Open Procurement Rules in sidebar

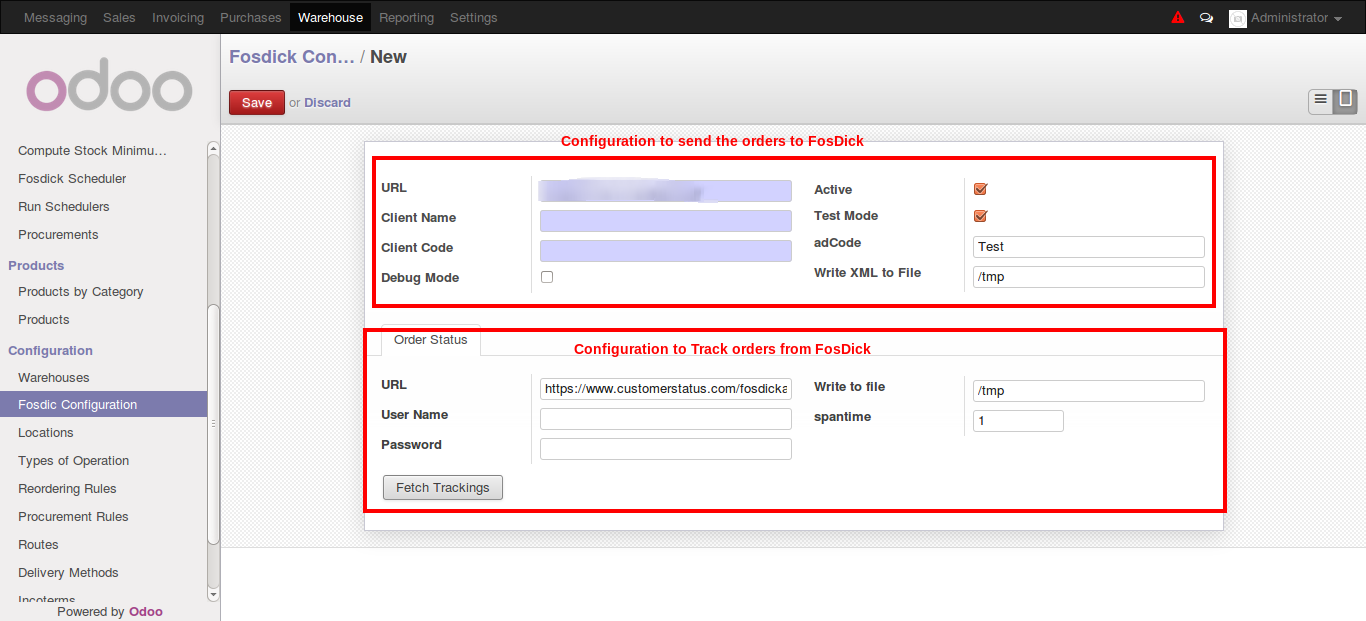tap(73, 517)
